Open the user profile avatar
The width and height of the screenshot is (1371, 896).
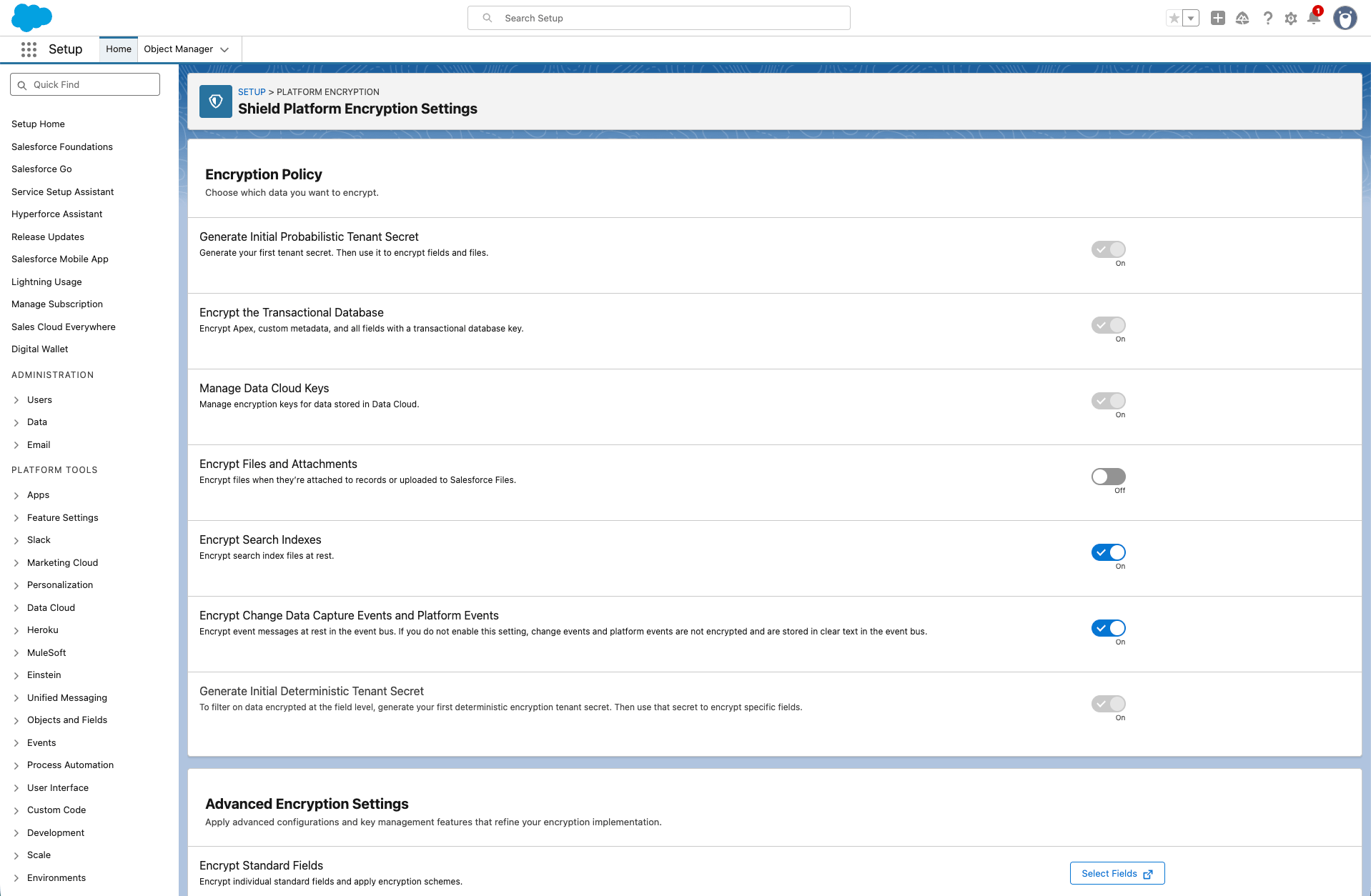point(1345,19)
